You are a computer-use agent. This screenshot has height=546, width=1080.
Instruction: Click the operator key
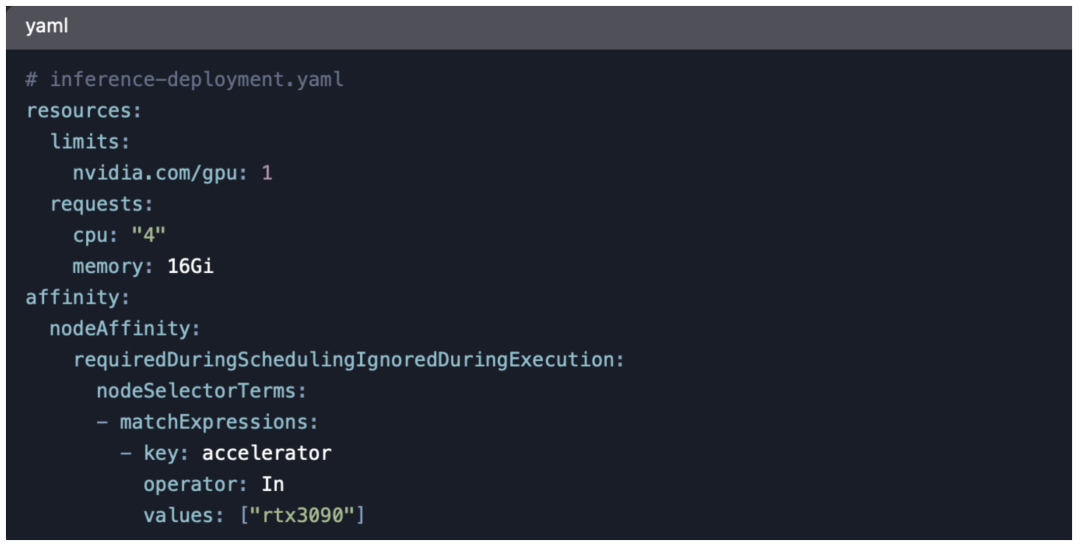pyautogui.click(x=196, y=484)
